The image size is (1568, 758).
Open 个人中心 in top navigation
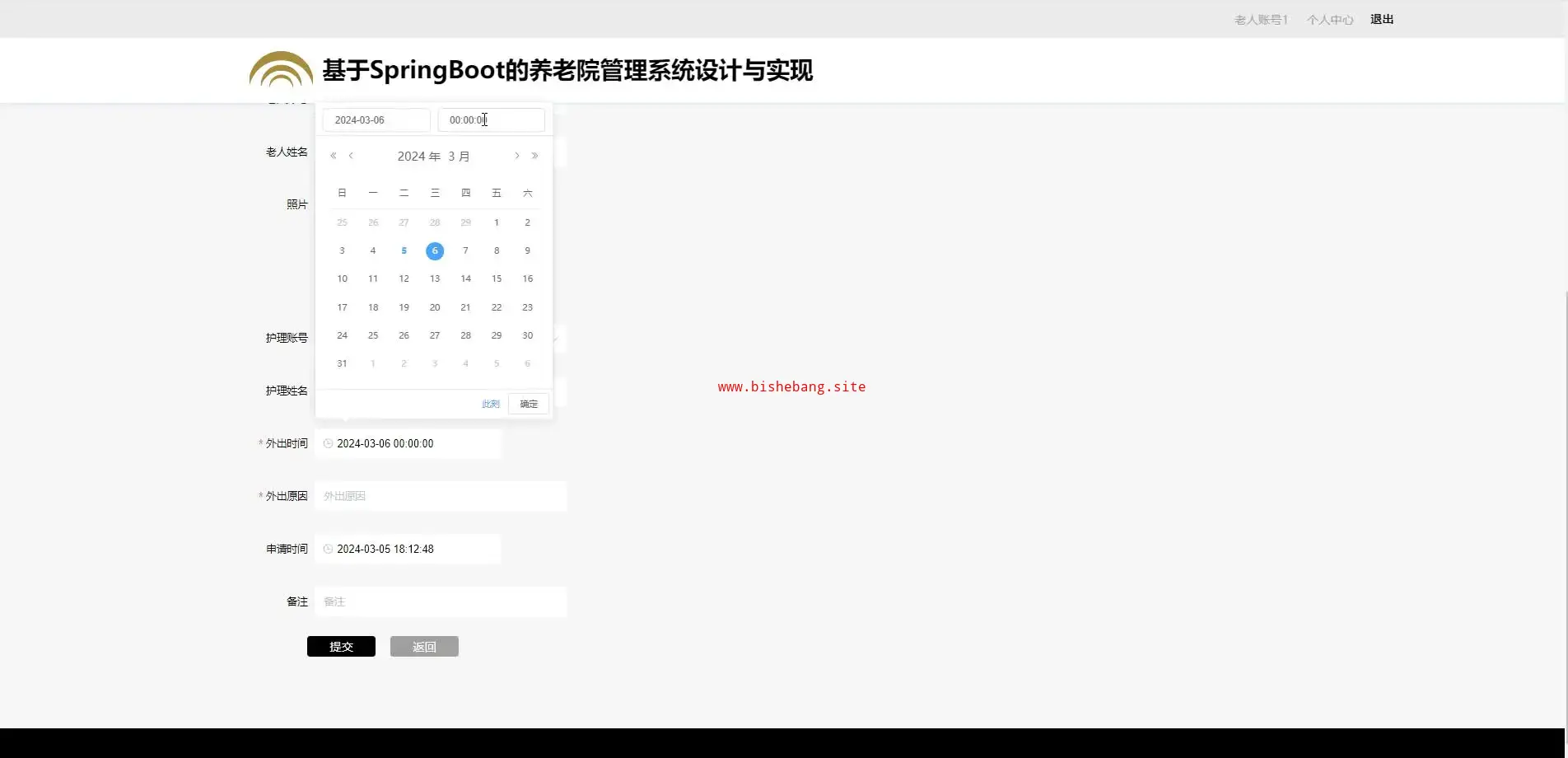(1330, 20)
